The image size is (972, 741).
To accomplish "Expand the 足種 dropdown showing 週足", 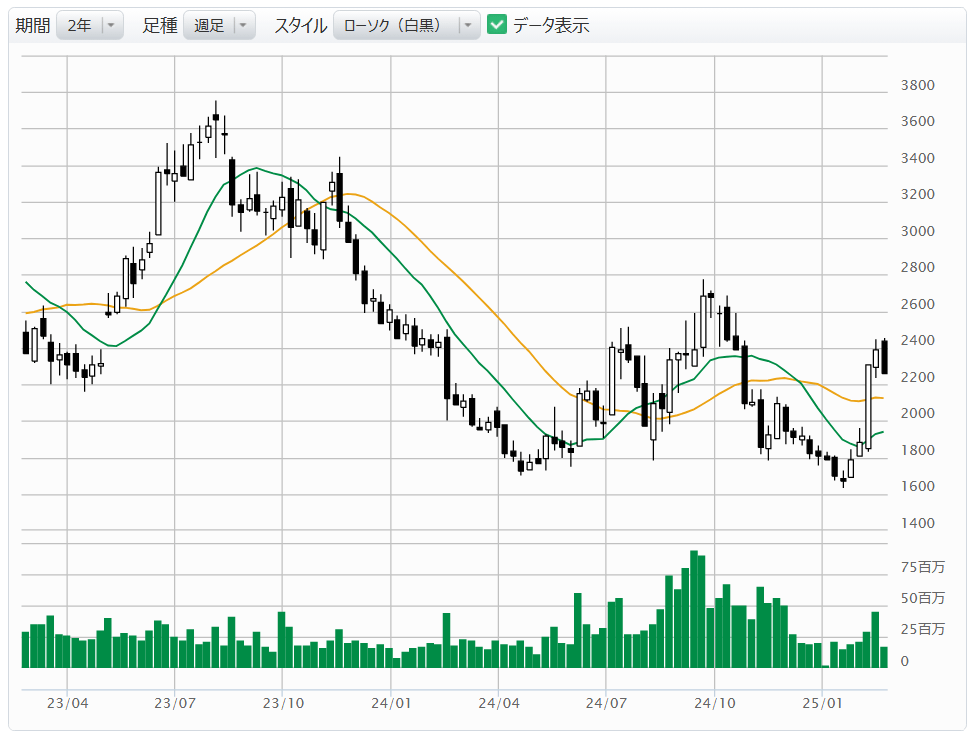I will pyautogui.click(x=219, y=26).
